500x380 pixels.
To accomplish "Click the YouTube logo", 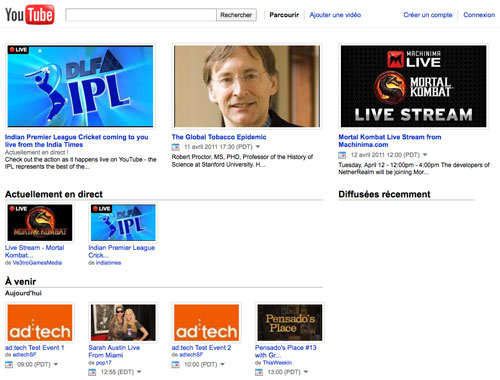I will point(30,15).
